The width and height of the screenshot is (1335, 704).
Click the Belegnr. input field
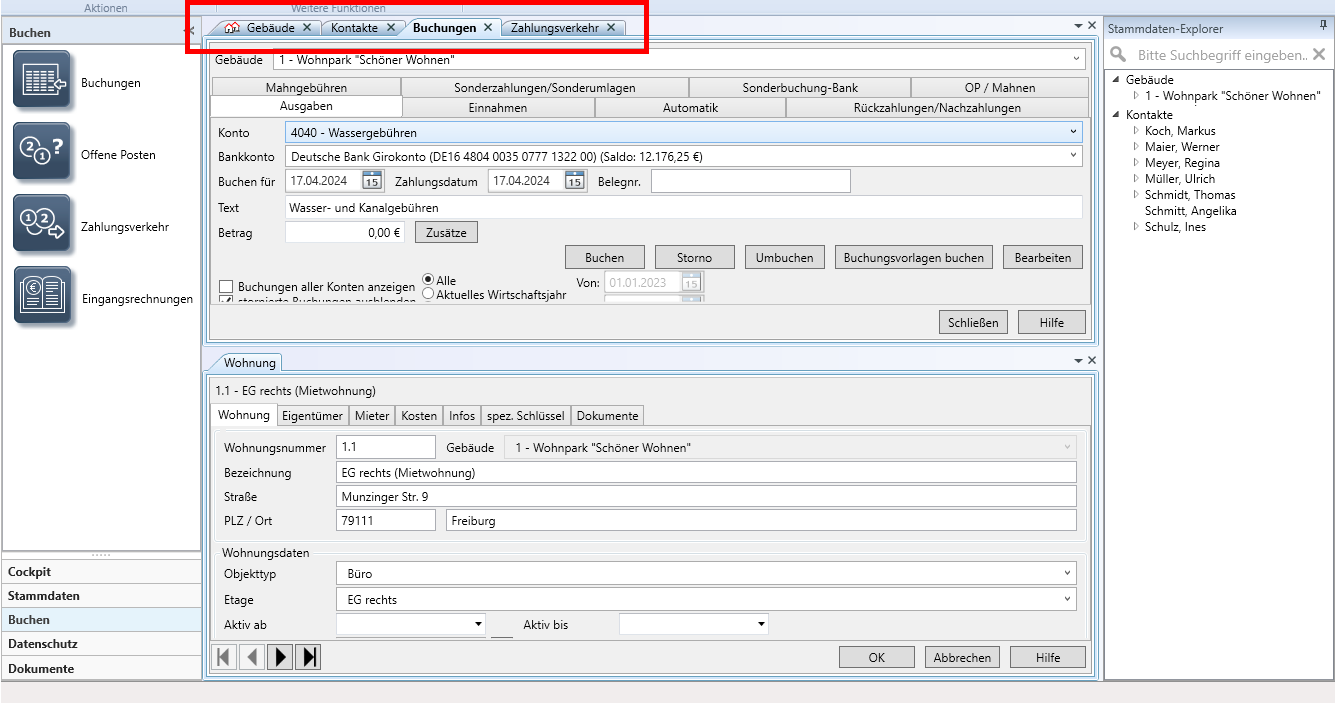point(750,181)
